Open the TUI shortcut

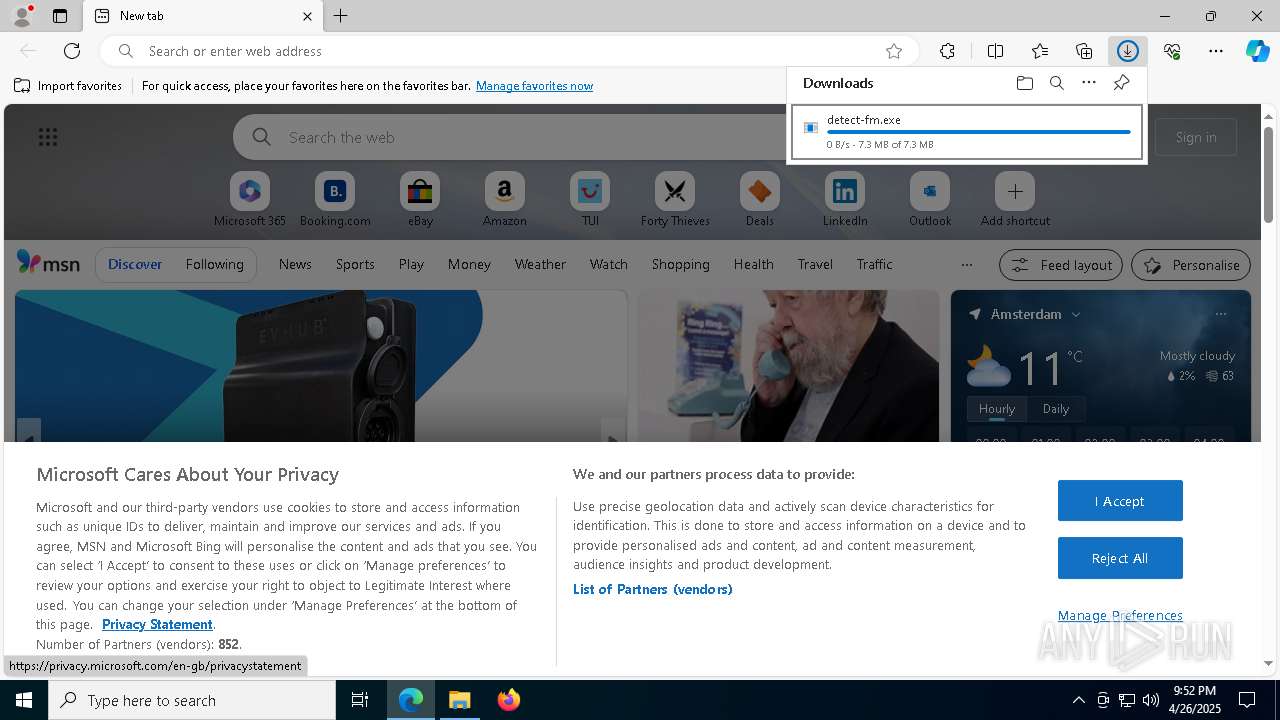[590, 200]
